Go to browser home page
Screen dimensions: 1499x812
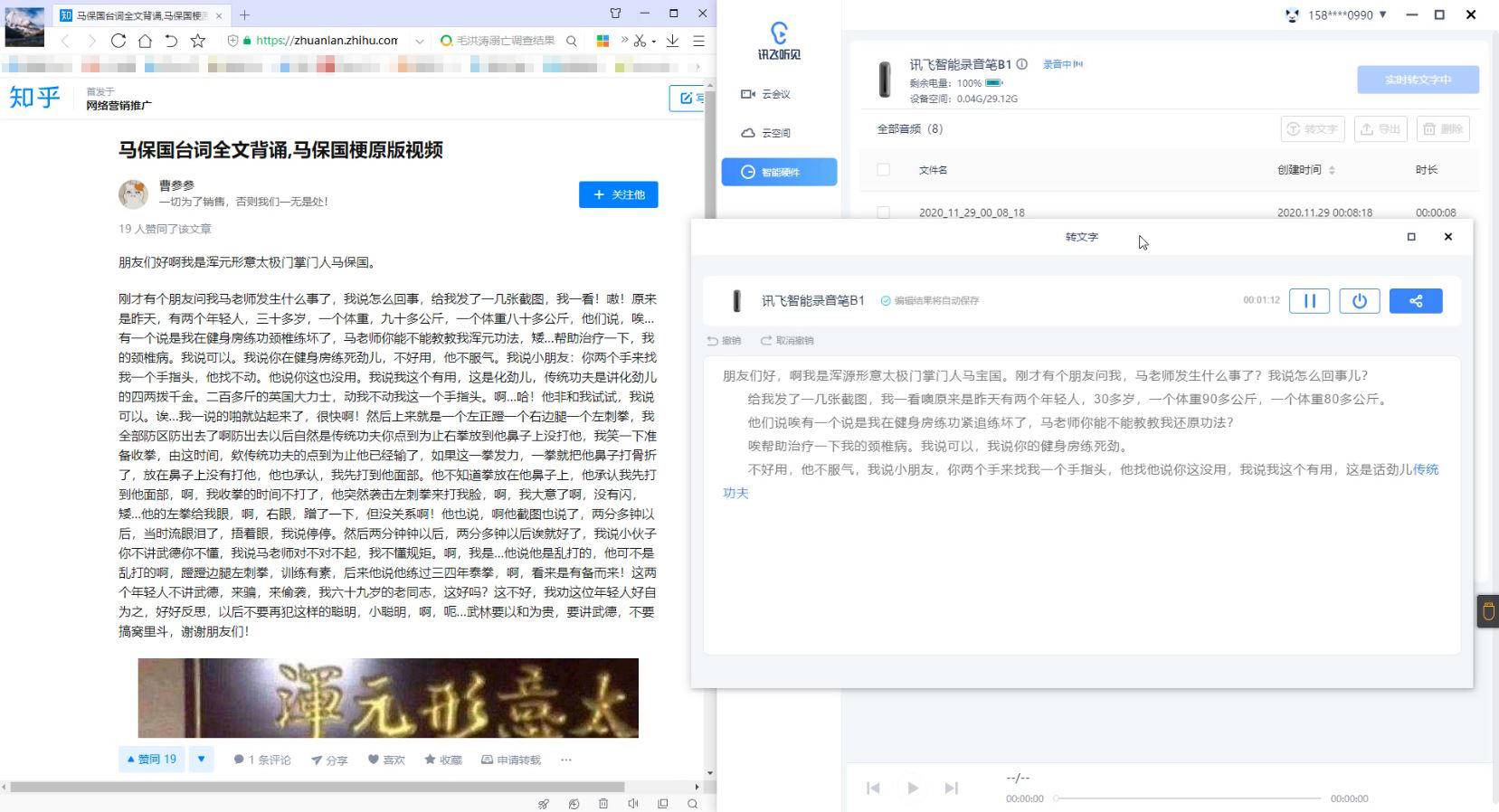145,41
